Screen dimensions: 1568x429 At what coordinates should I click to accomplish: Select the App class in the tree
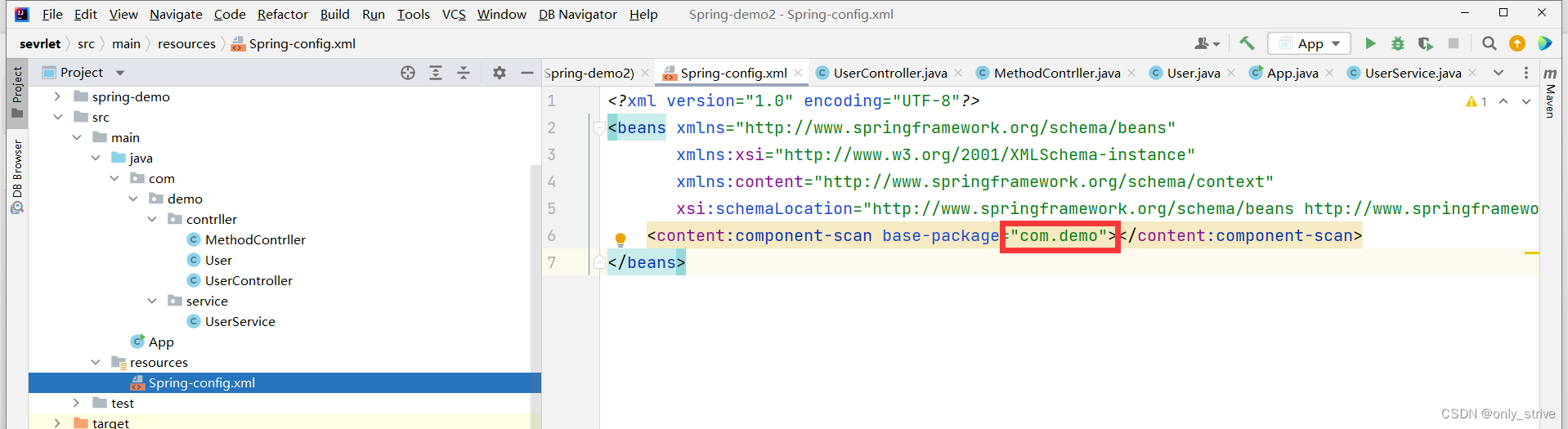161,342
